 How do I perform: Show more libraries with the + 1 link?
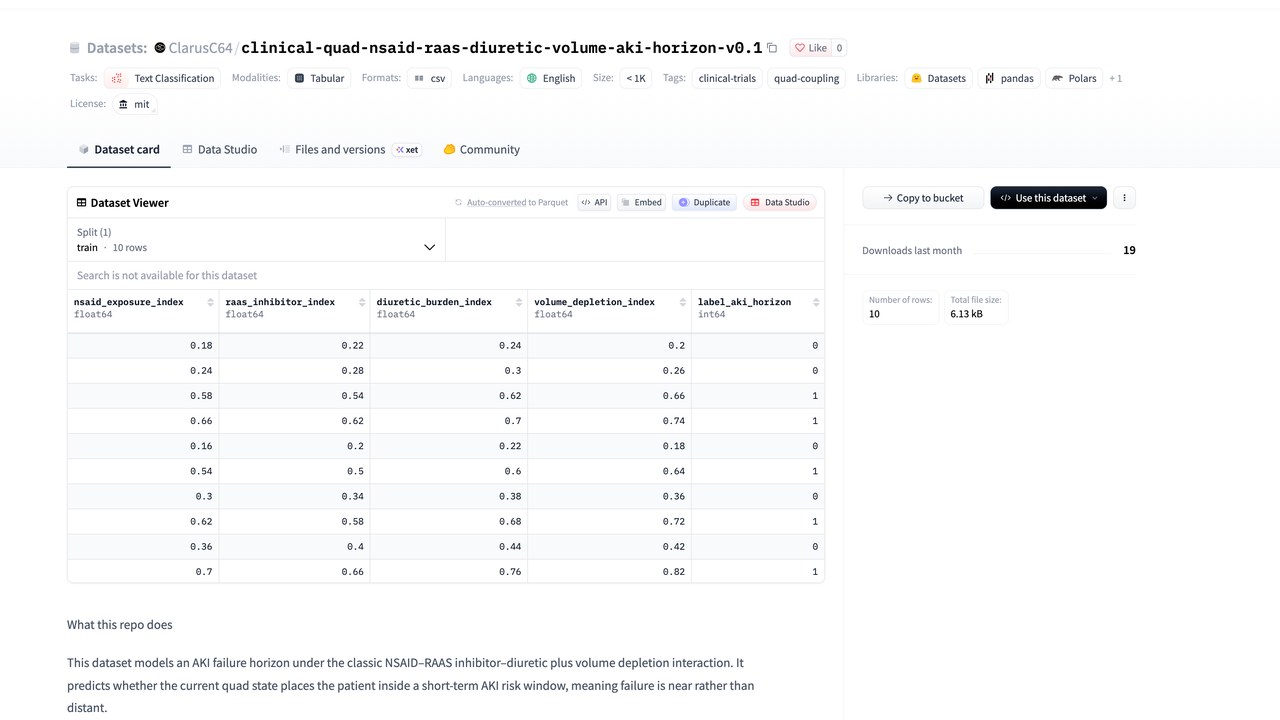[1116, 78]
